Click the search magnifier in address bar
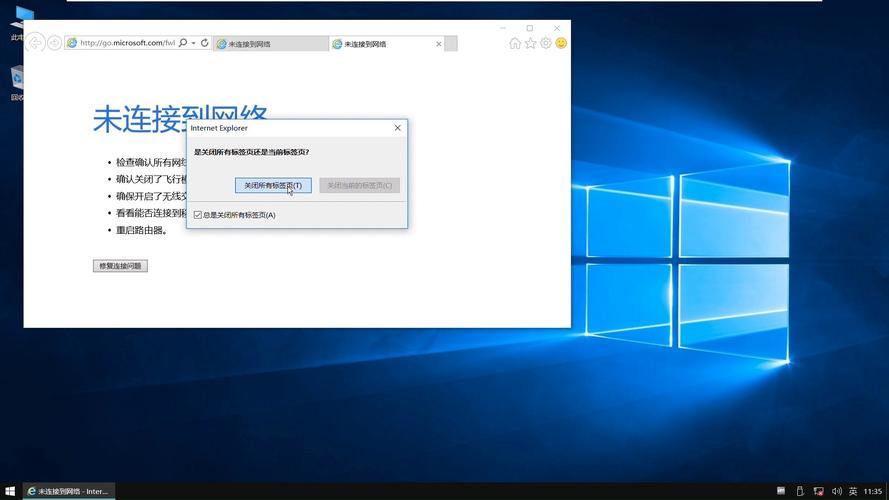This screenshot has height=500, width=889. click(183, 43)
